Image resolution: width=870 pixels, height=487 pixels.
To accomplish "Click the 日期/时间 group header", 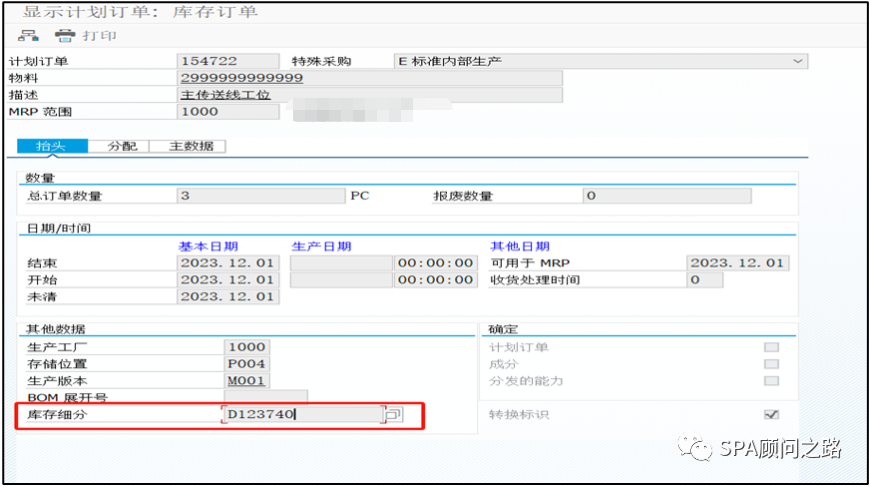I will pos(59,229).
